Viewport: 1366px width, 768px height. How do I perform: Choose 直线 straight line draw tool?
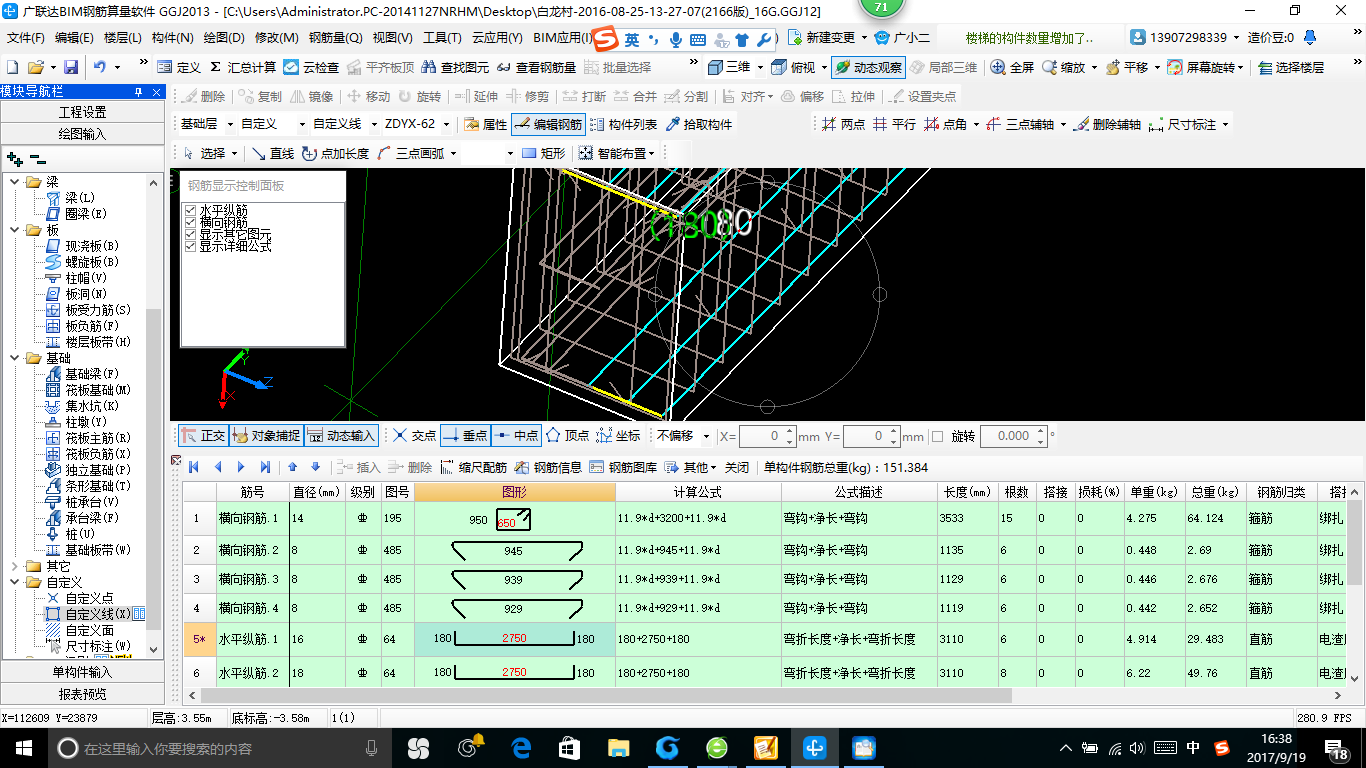[273, 153]
